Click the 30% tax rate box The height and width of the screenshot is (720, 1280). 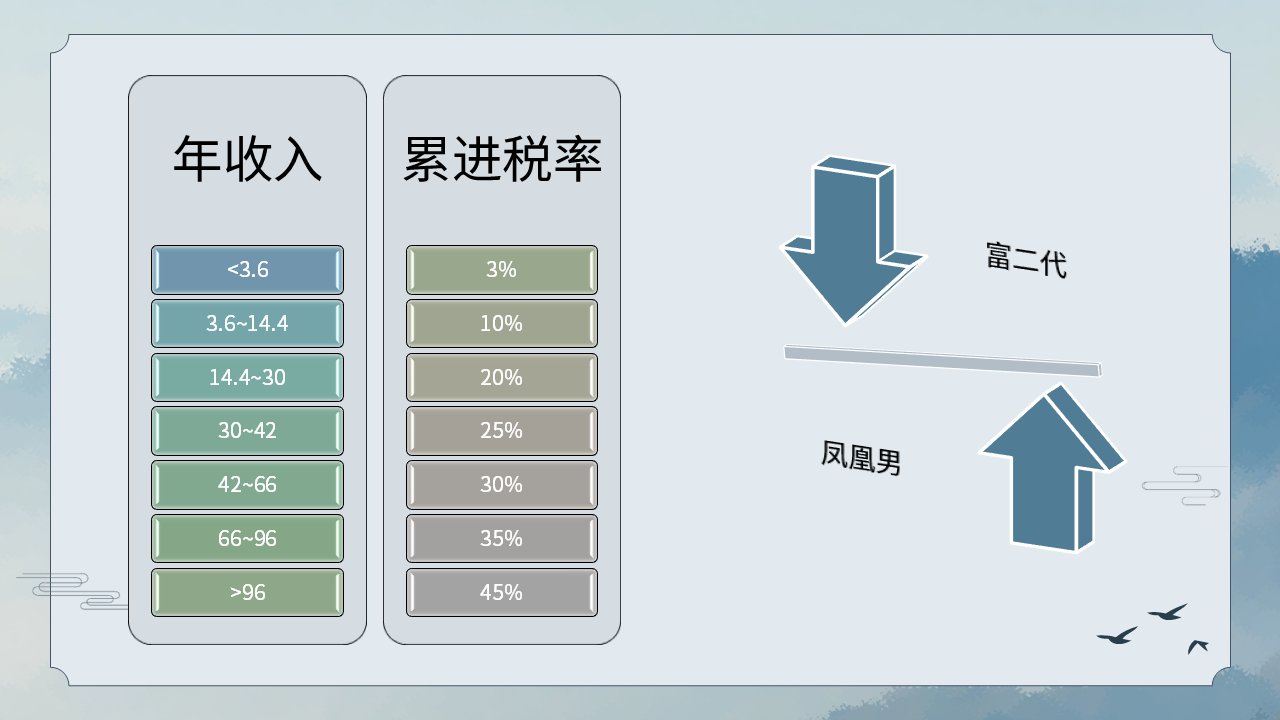click(x=502, y=485)
